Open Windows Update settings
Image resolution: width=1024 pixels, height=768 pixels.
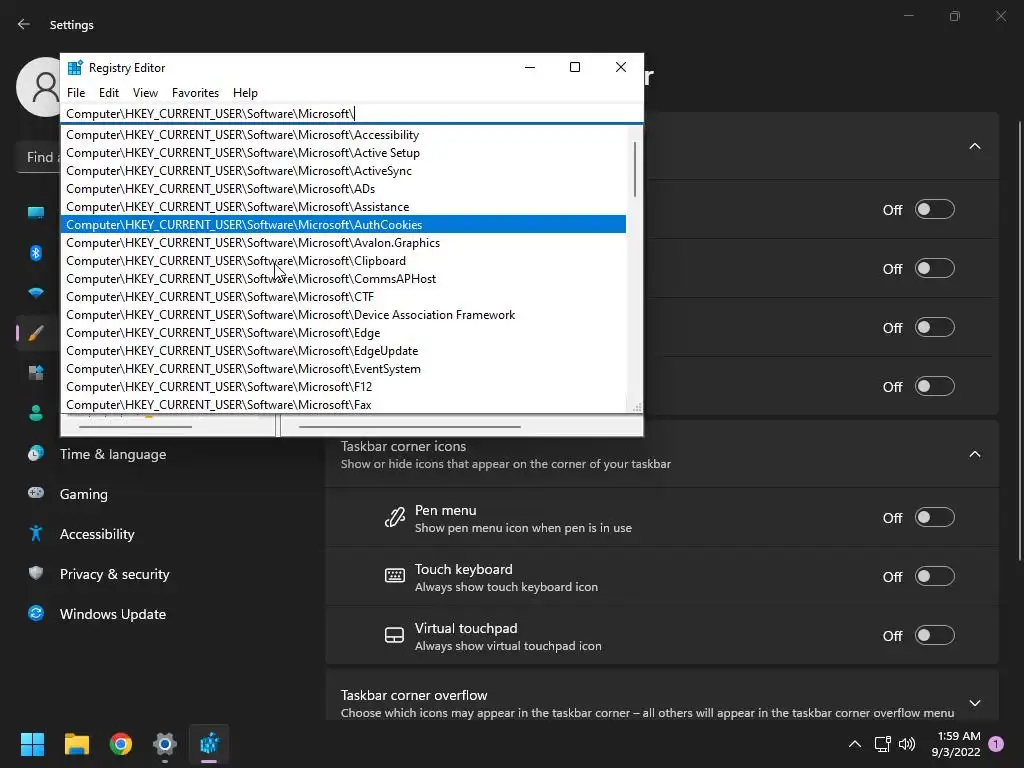click(x=112, y=614)
